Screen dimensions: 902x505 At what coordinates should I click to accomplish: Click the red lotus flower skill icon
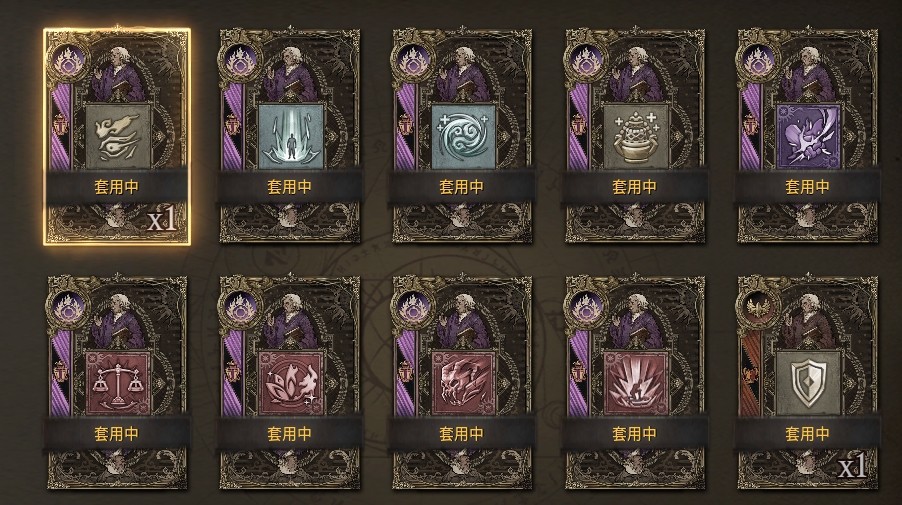pos(291,384)
